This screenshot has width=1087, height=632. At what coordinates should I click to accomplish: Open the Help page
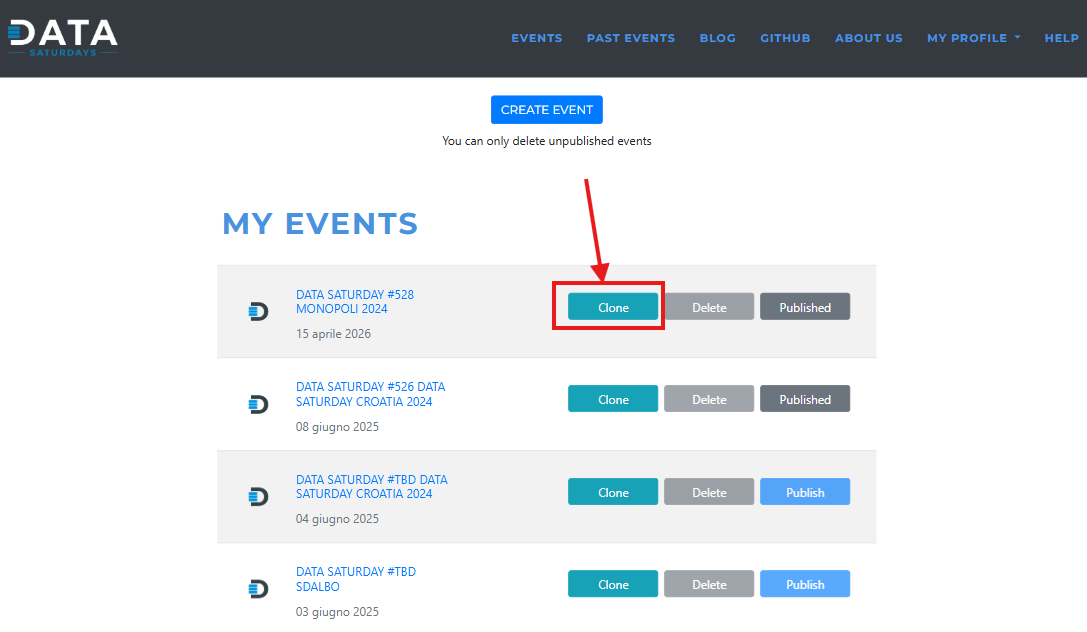(x=1061, y=38)
